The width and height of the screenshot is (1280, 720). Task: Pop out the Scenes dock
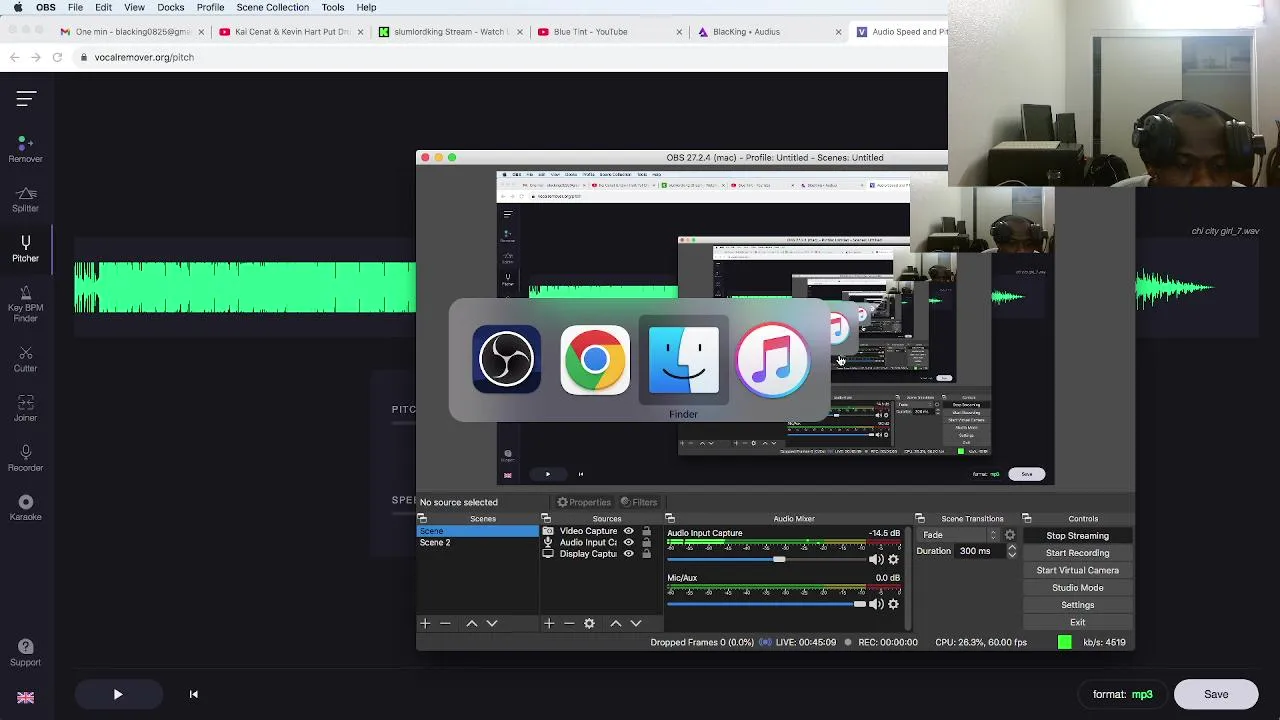coord(421,519)
